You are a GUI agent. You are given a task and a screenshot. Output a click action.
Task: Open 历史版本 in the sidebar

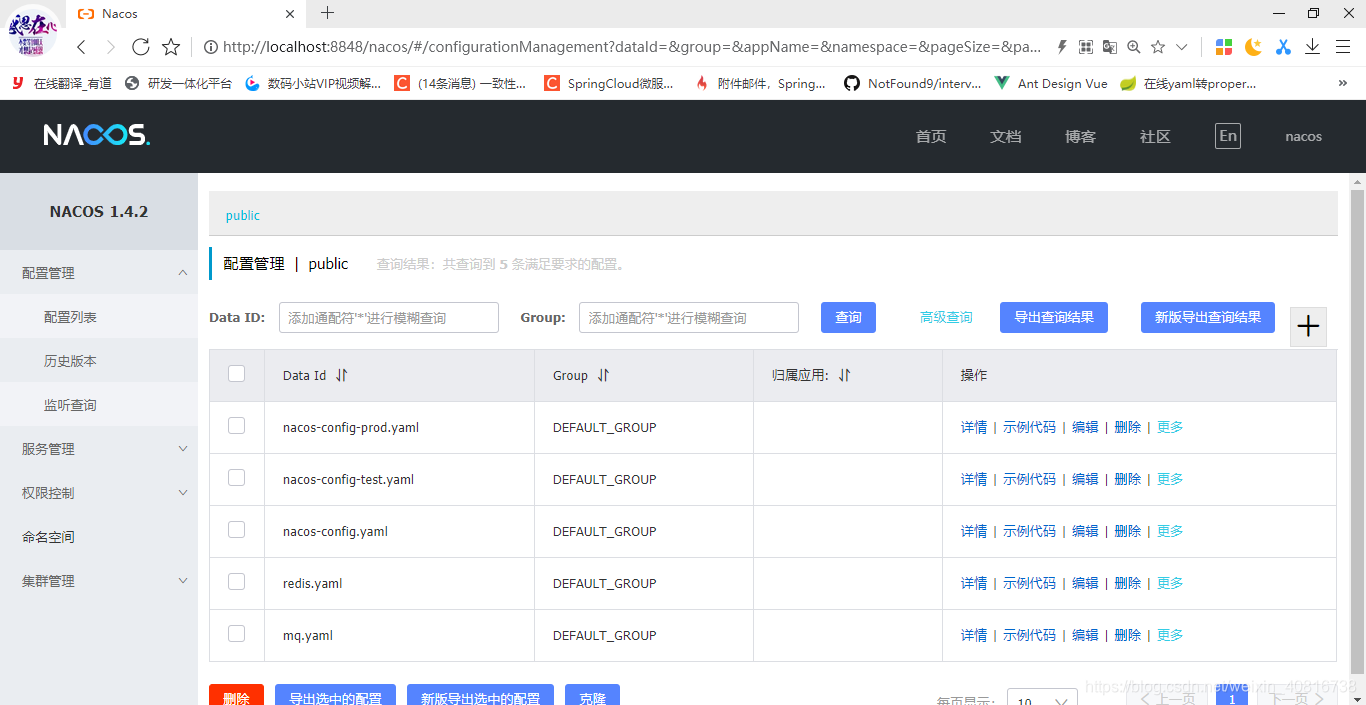tap(99, 361)
